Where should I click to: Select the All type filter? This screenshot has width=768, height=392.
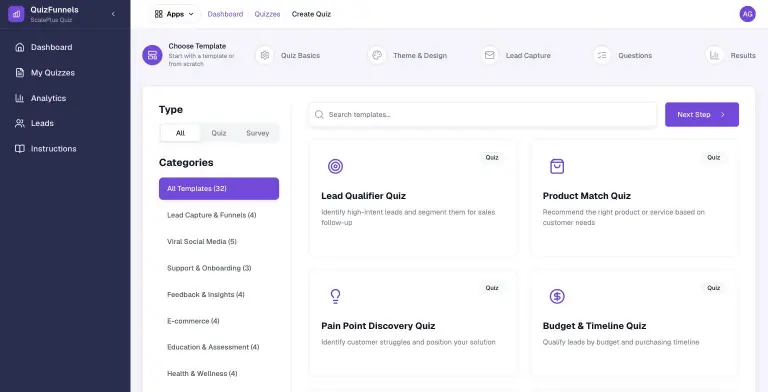tap(180, 133)
